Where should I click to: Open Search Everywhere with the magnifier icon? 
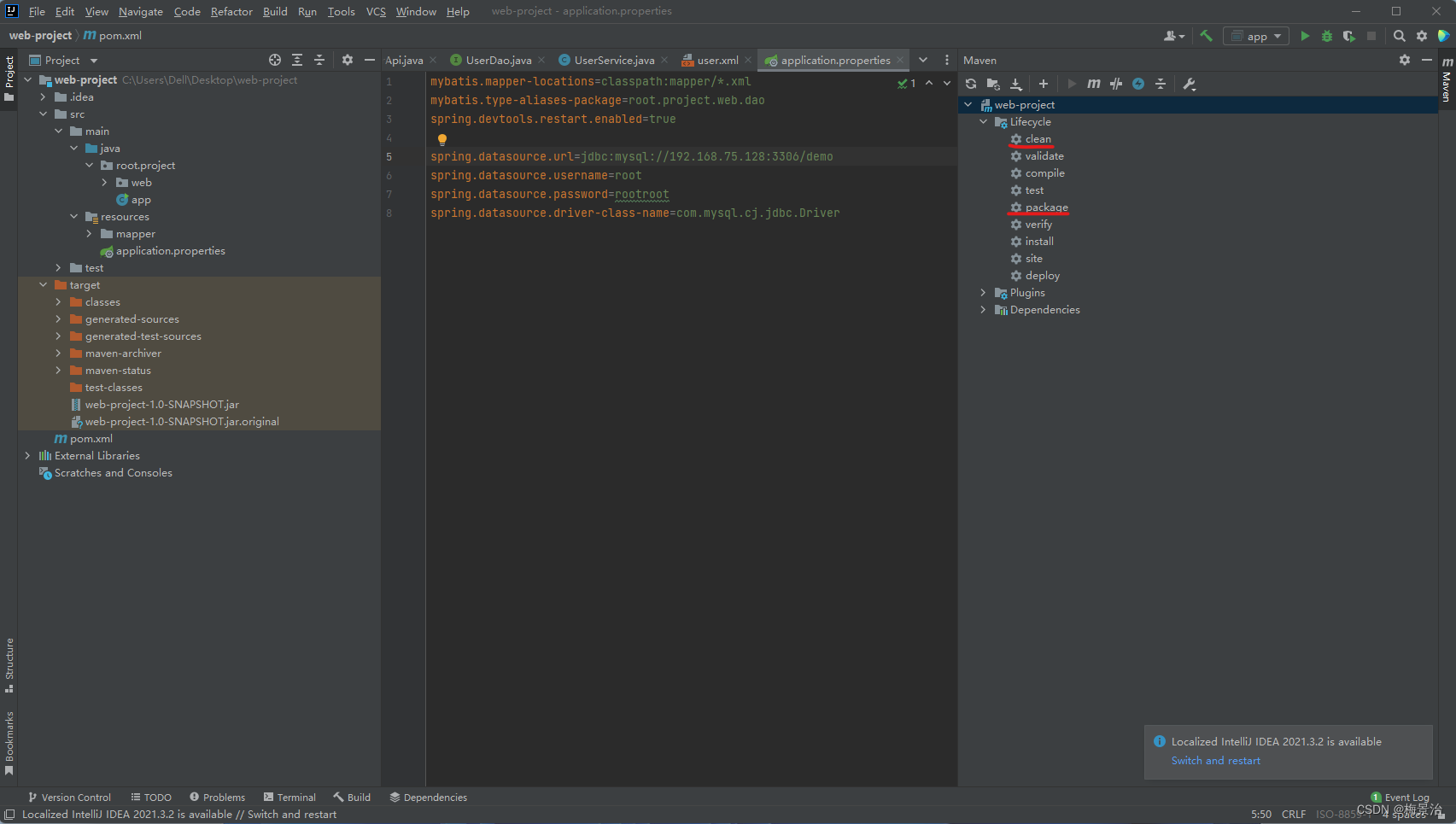click(1400, 36)
